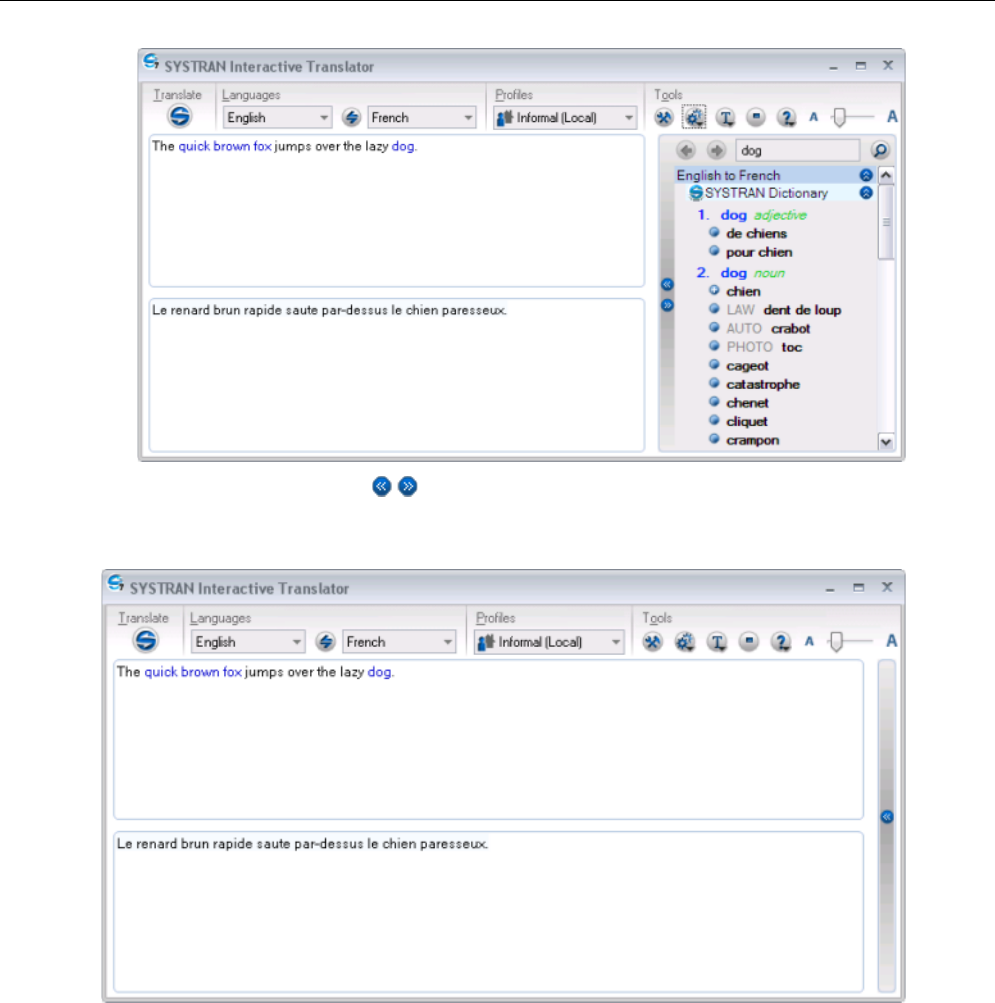Select the 'de chiens' dictionary entry
This screenshot has width=995, height=1003.
[756, 233]
